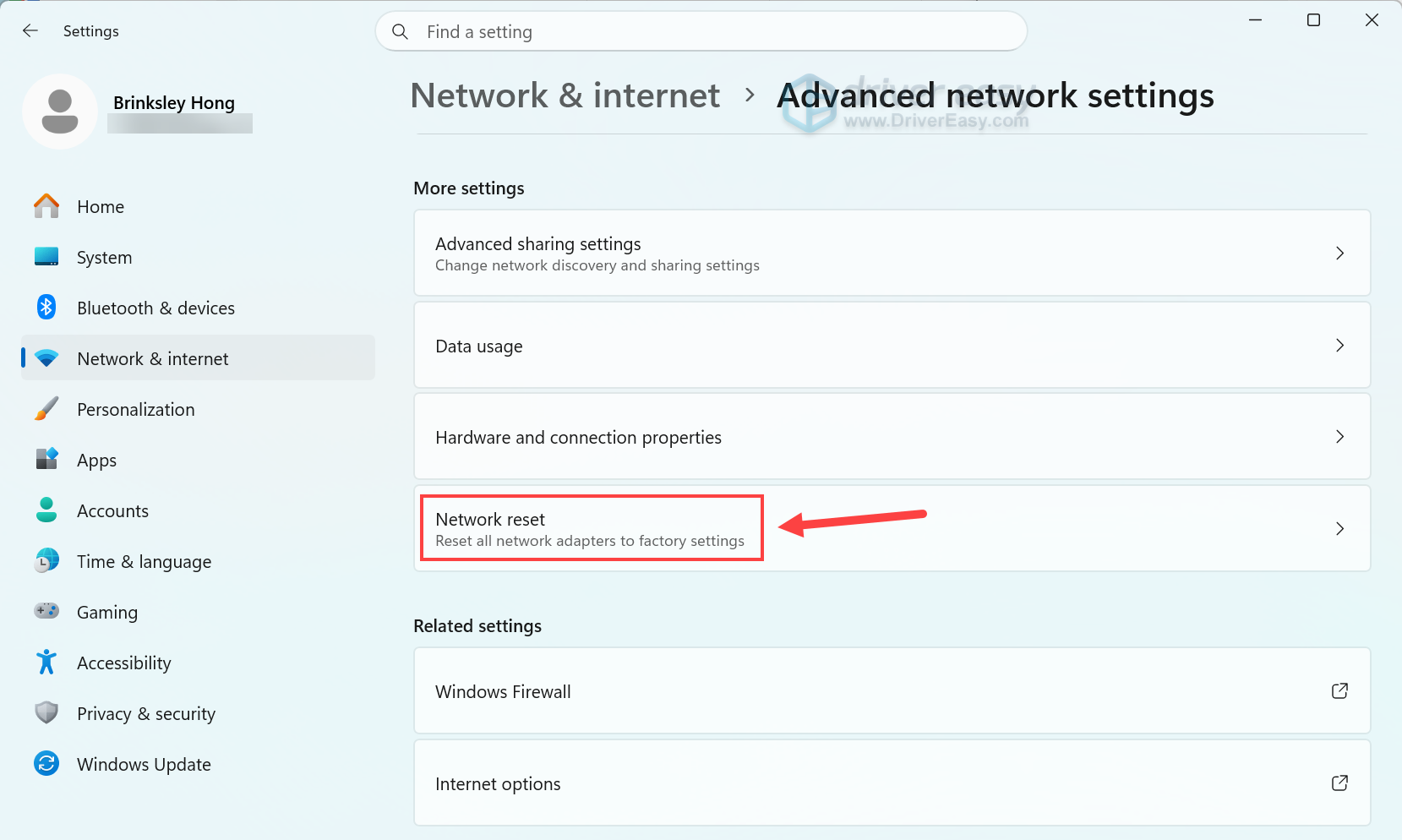1402x840 pixels.
Task: Open Hardware and connection properties row
Action: pos(892,437)
